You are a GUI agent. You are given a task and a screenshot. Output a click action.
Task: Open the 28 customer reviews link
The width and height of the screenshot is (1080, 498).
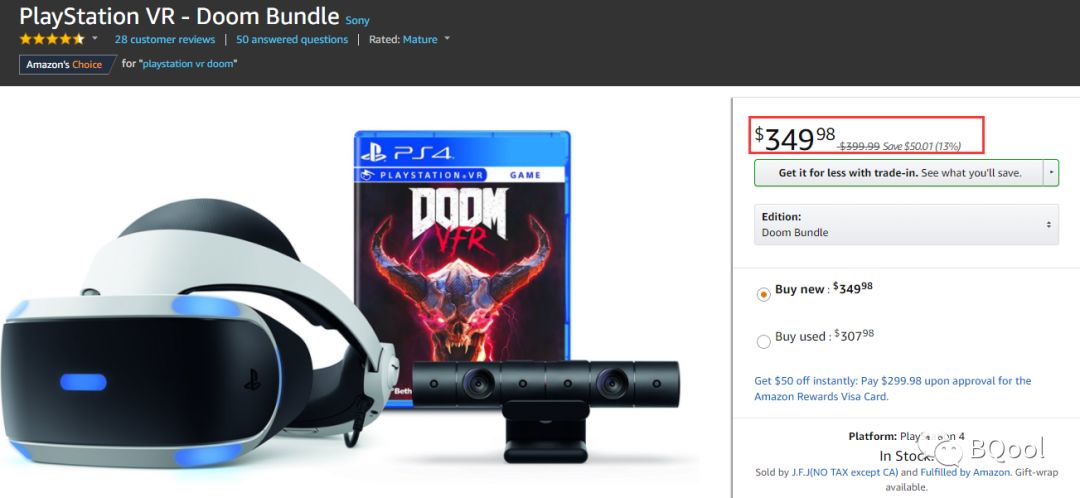click(165, 40)
